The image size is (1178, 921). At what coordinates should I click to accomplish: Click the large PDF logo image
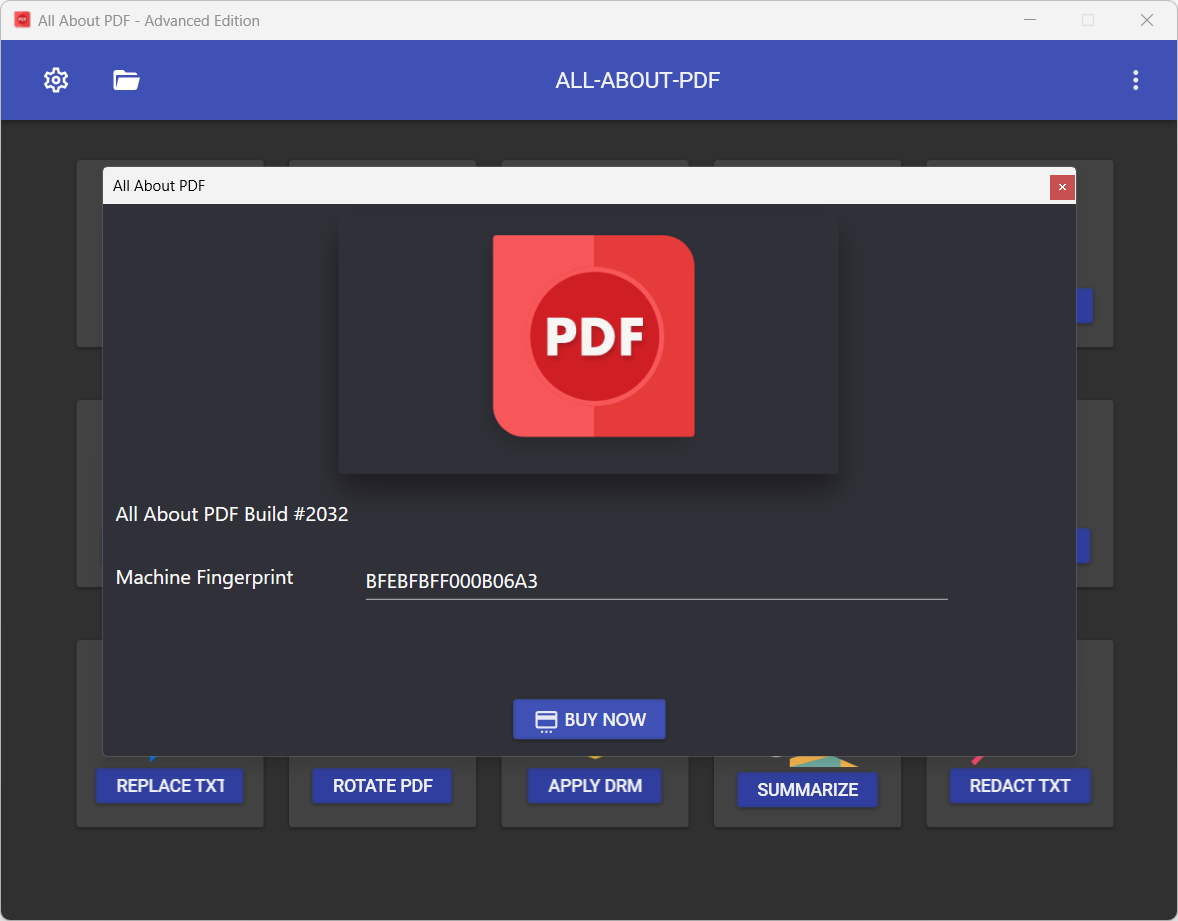[594, 336]
